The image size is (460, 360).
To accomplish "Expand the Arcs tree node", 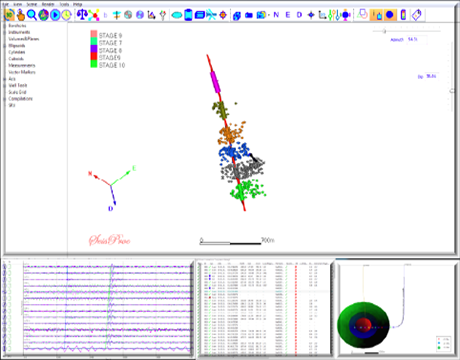I will click(4, 79).
